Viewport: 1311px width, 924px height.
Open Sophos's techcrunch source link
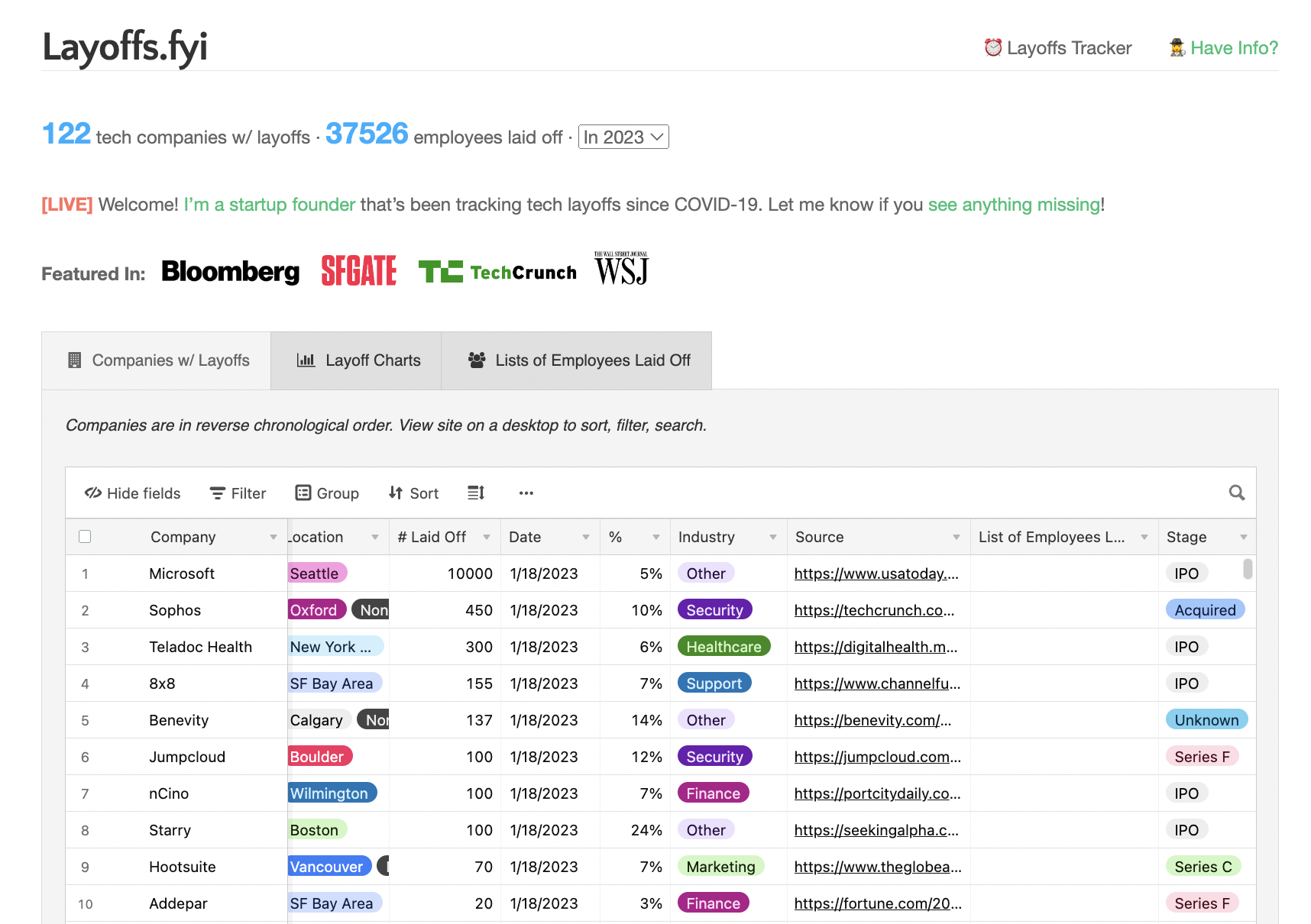tap(874, 610)
